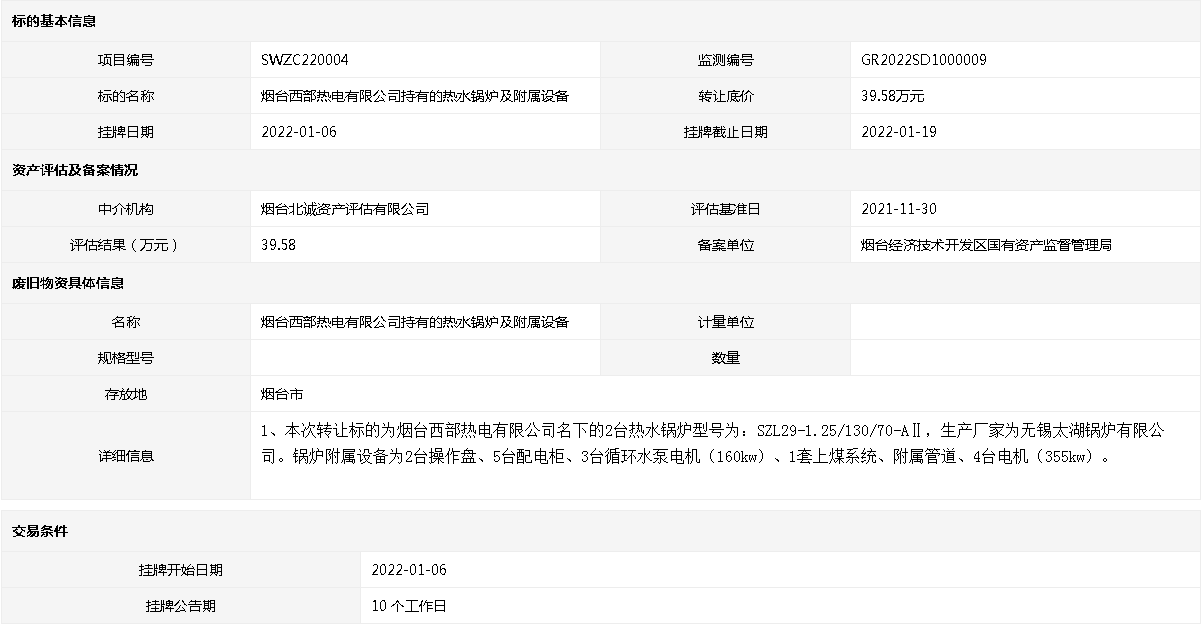Click the 标的名称 value in the 标的基本信息 section
The image size is (1201, 624).
pyautogui.click(x=415, y=96)
